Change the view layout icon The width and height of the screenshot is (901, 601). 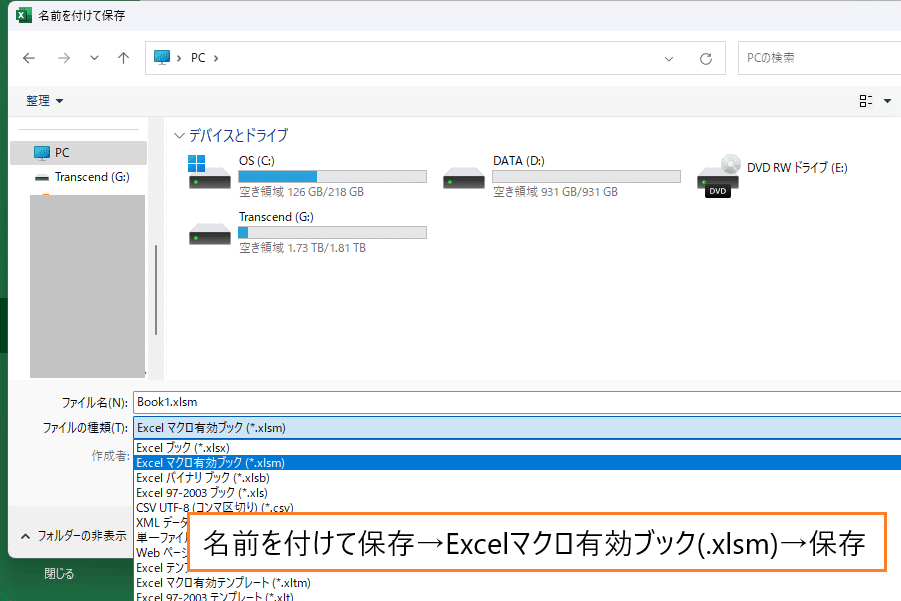click(866, 101)
